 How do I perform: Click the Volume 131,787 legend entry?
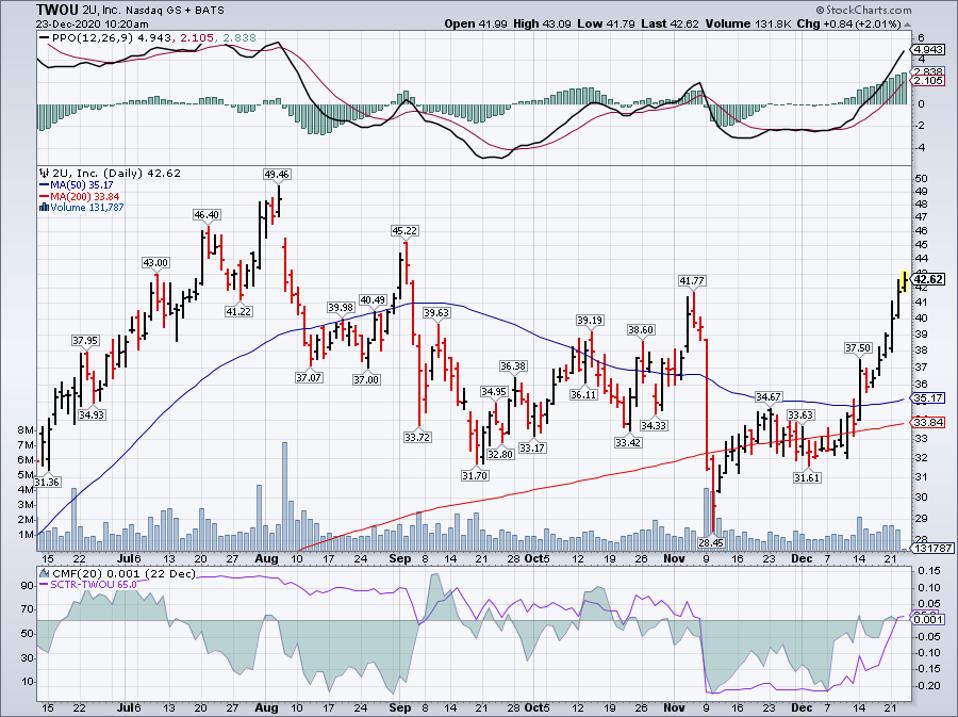click(87, 207)
